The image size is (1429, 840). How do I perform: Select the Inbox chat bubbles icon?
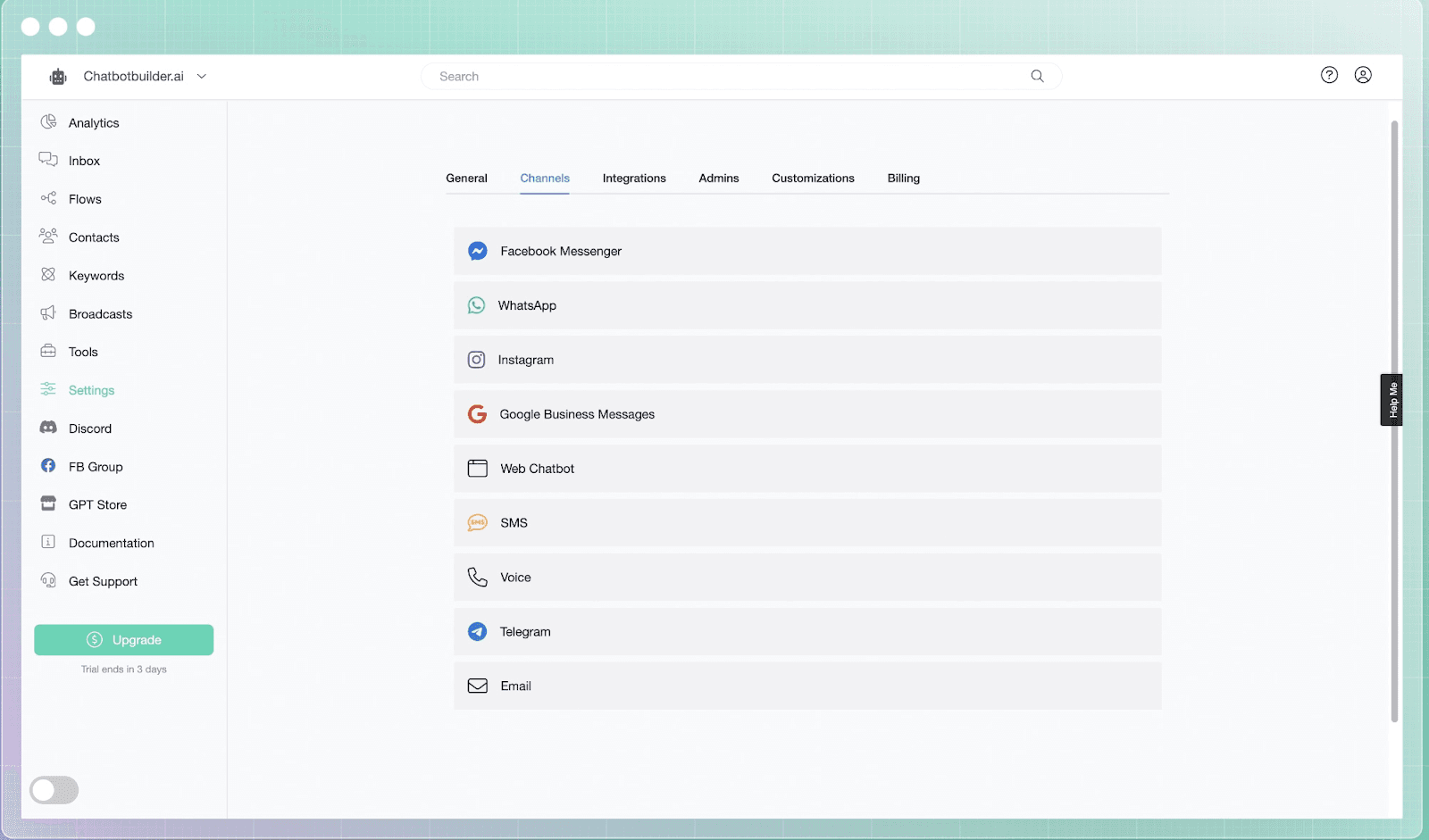coord(48,160)
